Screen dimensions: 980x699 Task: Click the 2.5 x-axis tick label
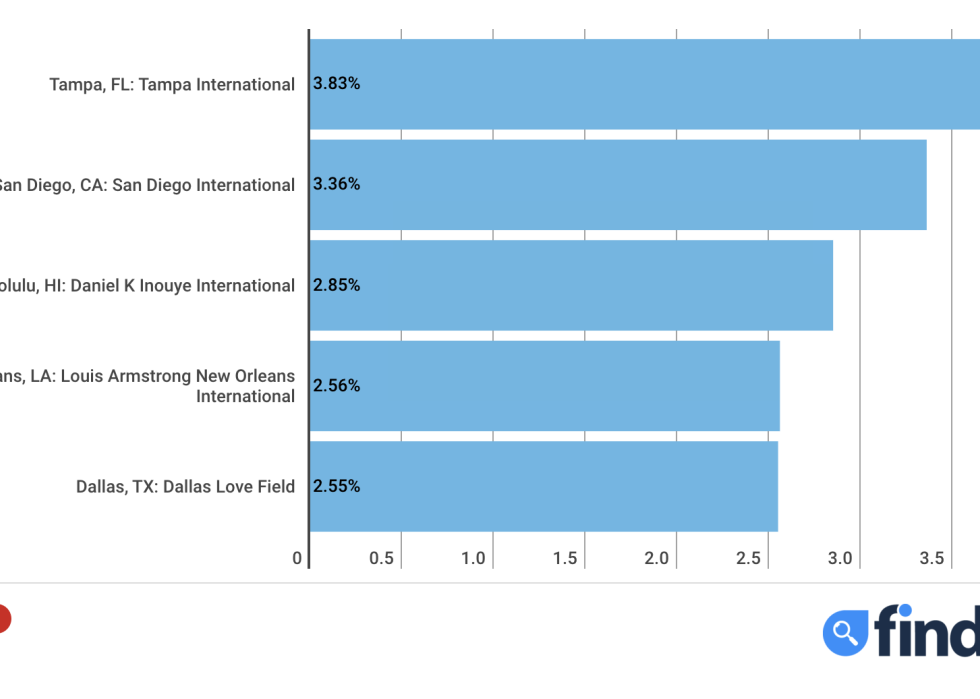(x=748, y=558)
